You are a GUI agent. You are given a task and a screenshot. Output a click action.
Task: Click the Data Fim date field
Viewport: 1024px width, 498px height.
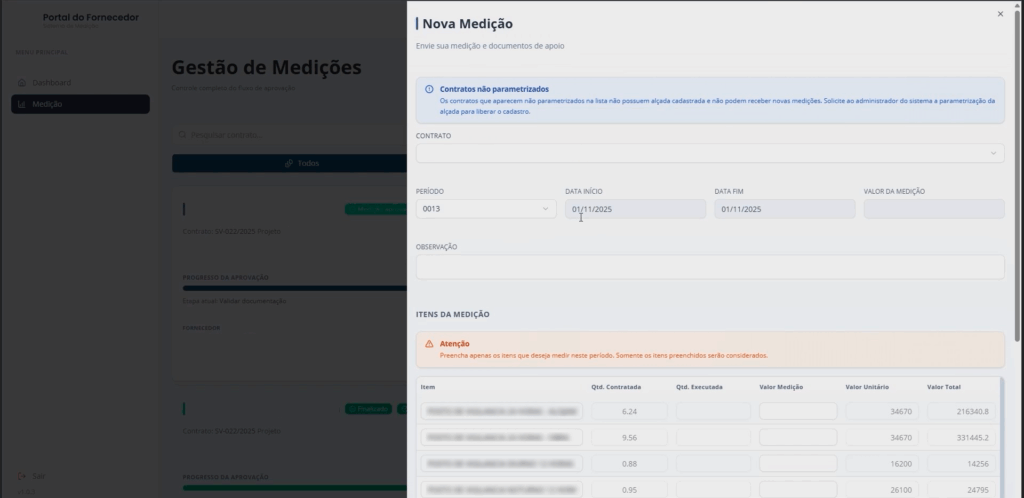pos(784,209)
